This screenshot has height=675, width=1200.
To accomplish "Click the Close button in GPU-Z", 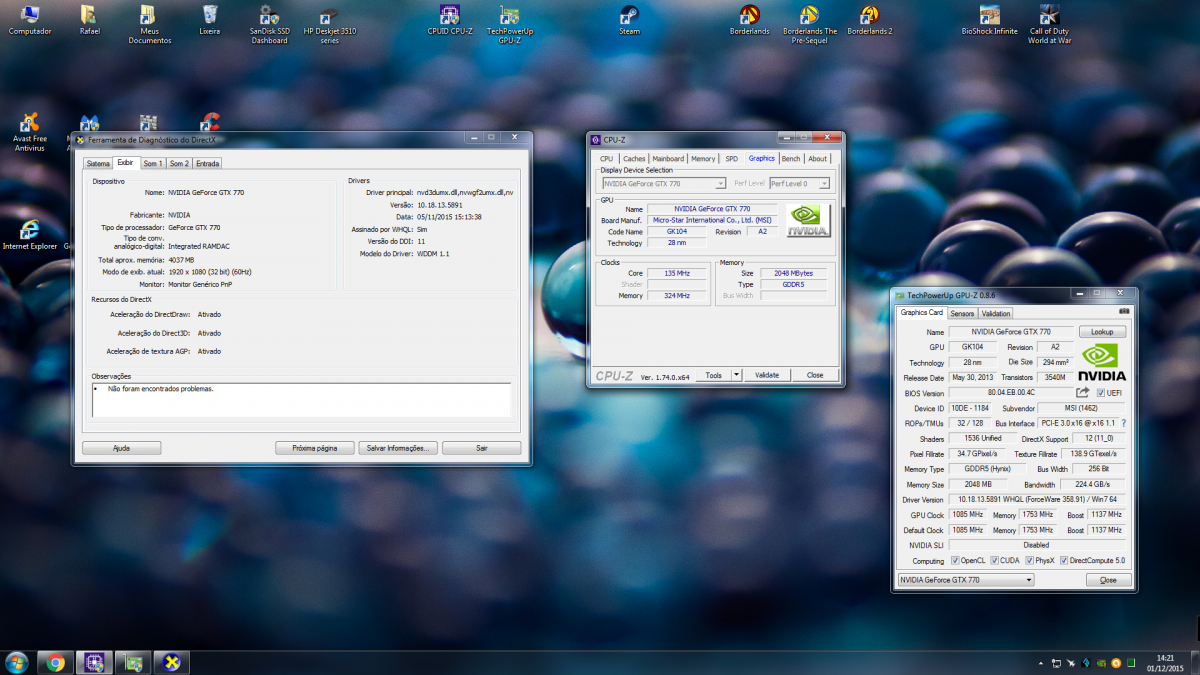I will click(1108, 580).
